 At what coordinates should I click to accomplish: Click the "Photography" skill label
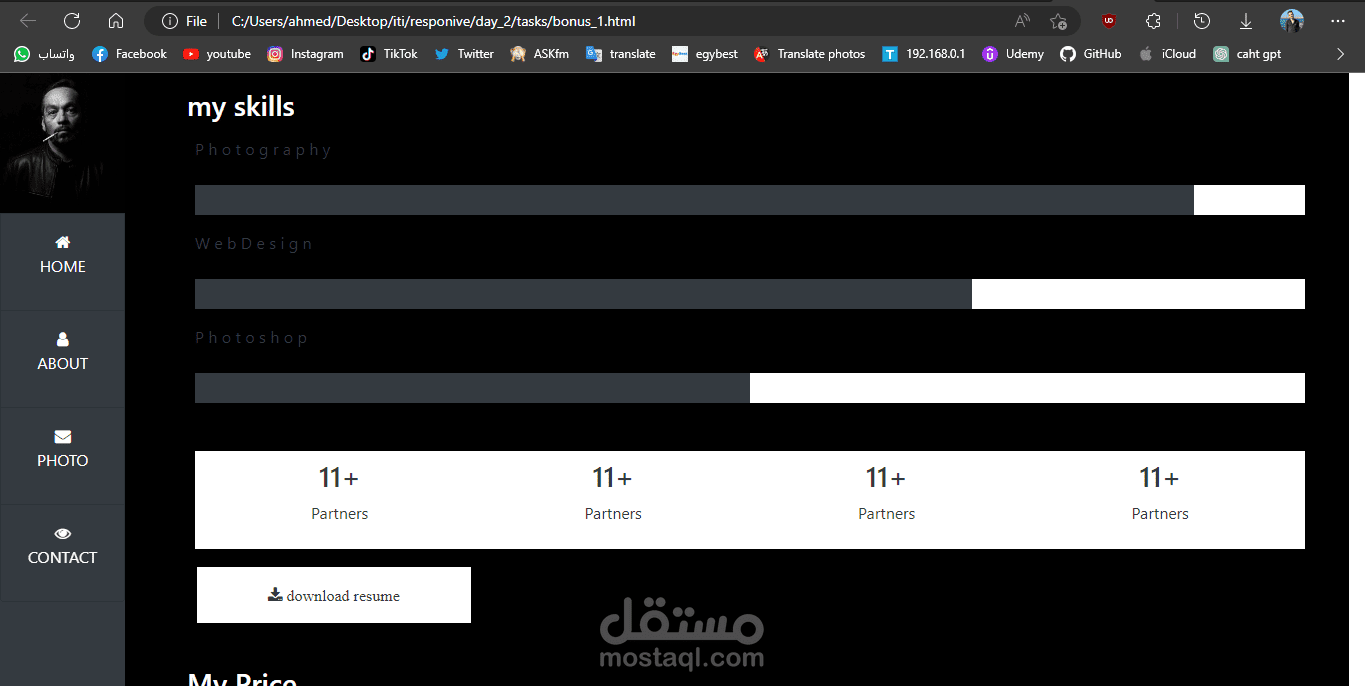(263, 150)
